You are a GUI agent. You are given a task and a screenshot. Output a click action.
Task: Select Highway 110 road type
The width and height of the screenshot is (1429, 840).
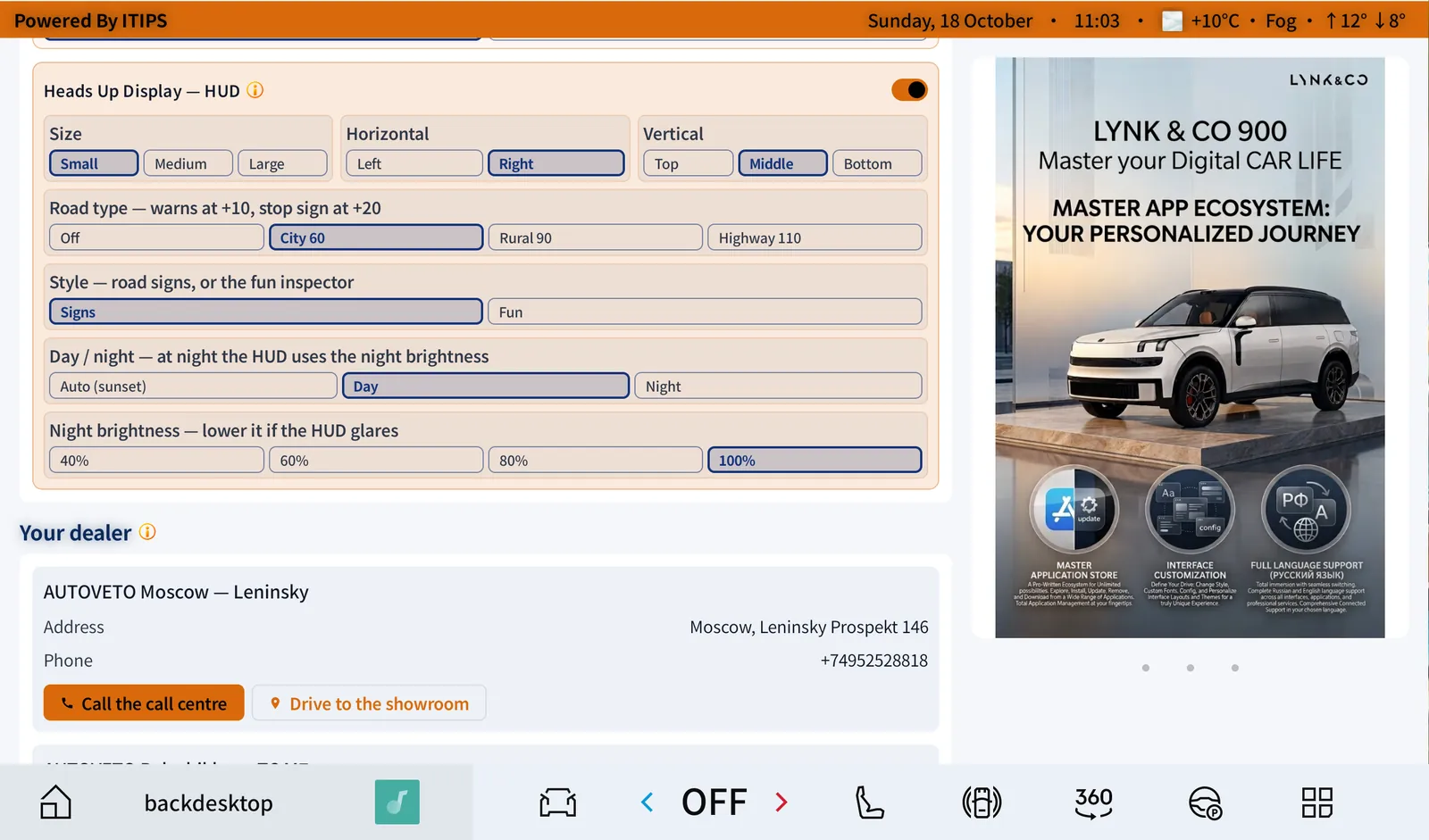(x=815, y=237)
